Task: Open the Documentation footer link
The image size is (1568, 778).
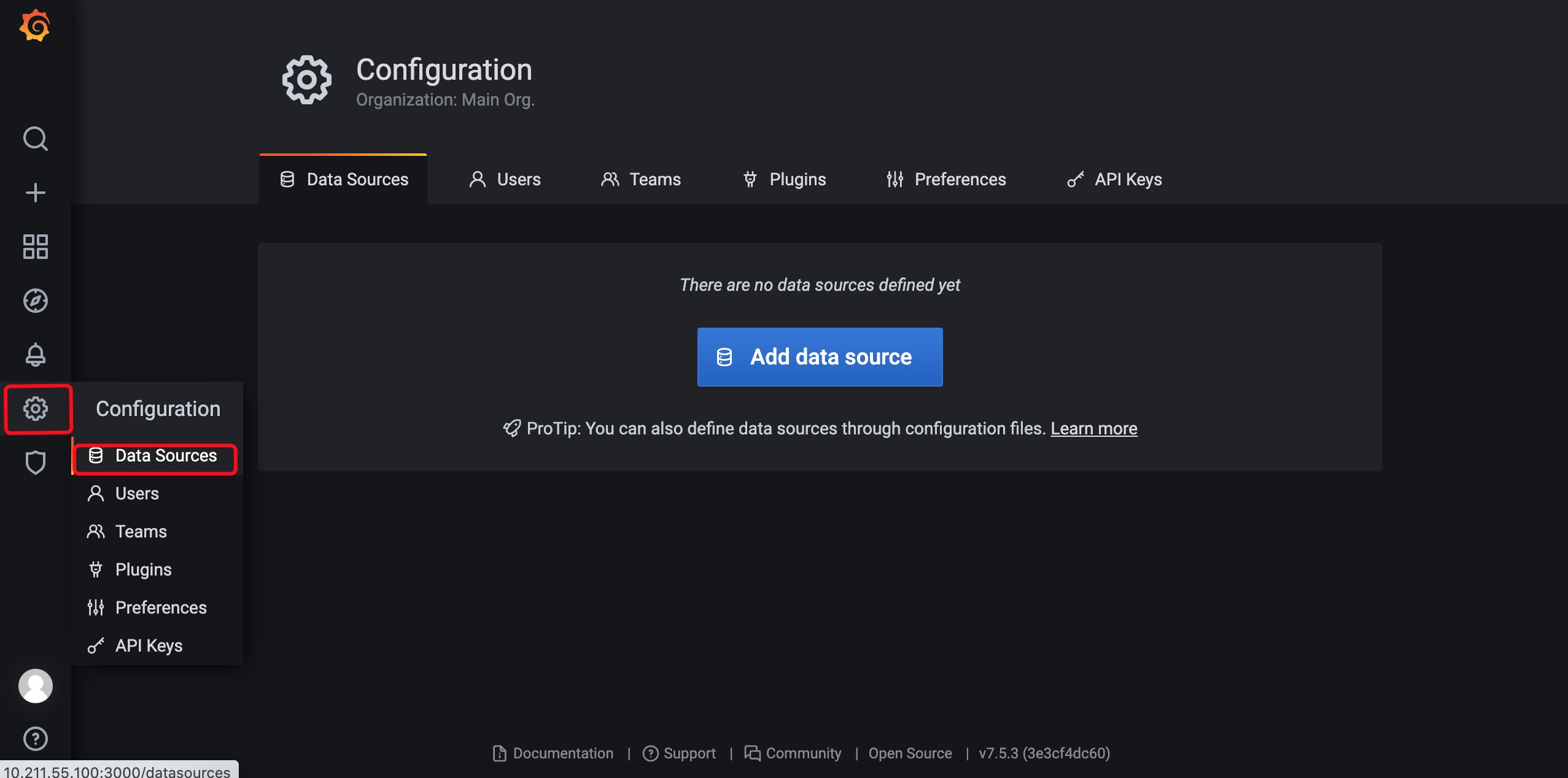Action: (x=553, y=753)
